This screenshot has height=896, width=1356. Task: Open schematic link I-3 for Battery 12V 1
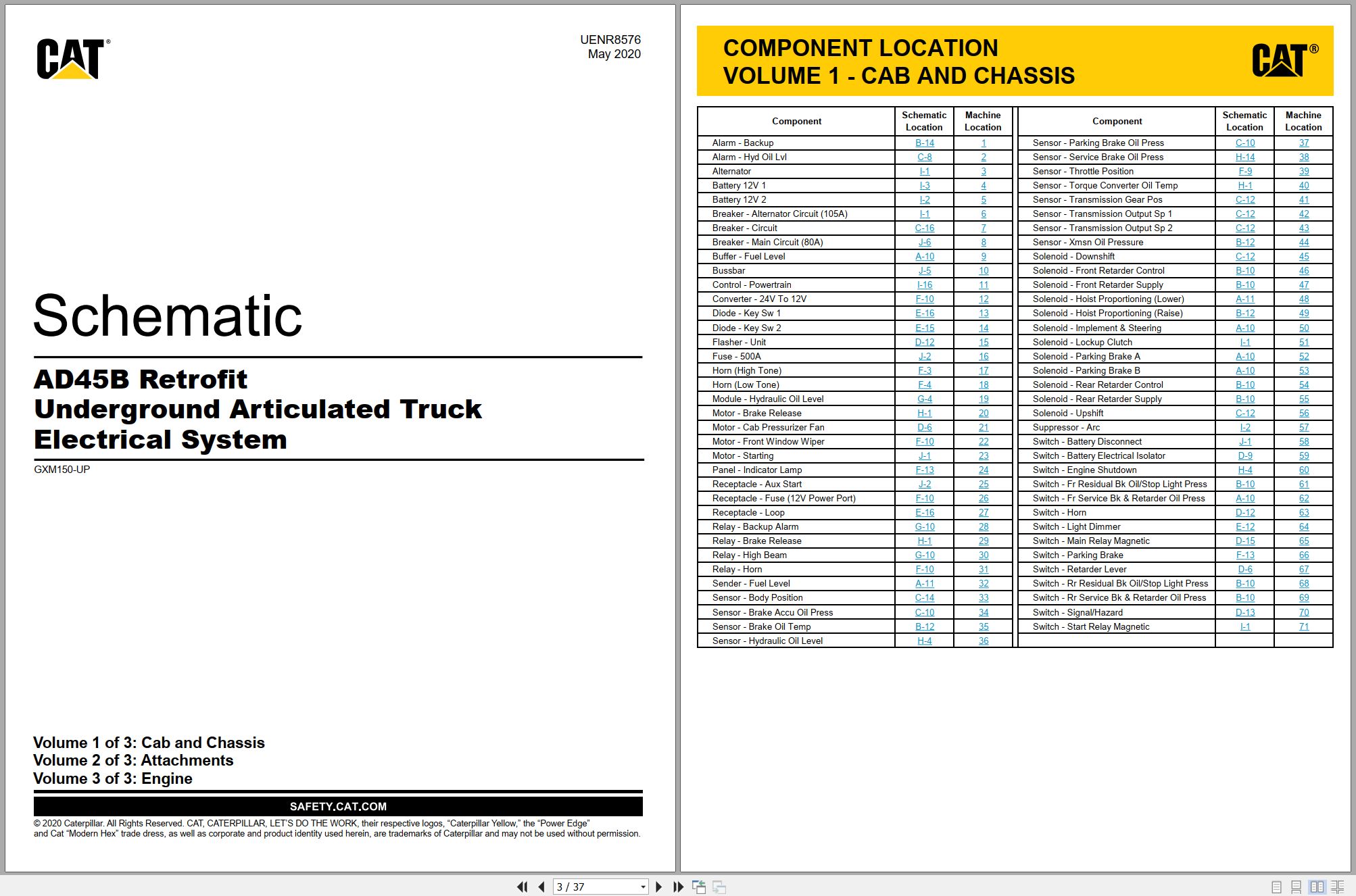coord(924,185)
